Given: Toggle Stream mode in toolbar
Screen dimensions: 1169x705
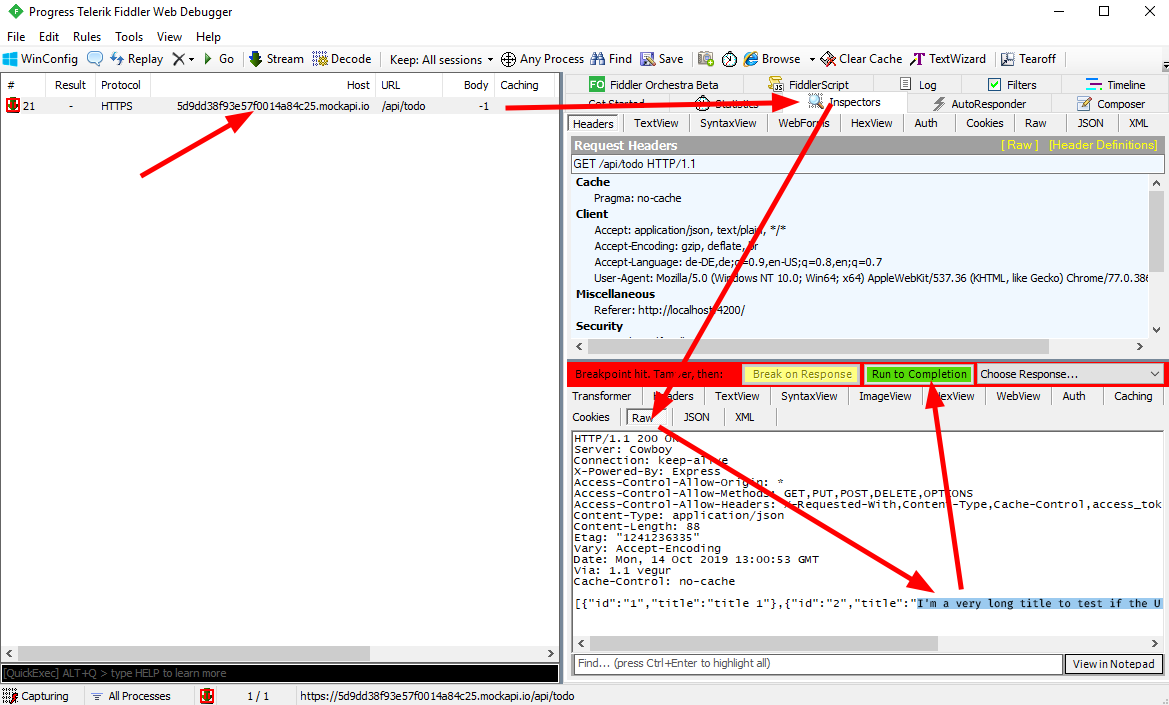Looking at the screenshot, I should pyautogui.click(x=276, y=59).
